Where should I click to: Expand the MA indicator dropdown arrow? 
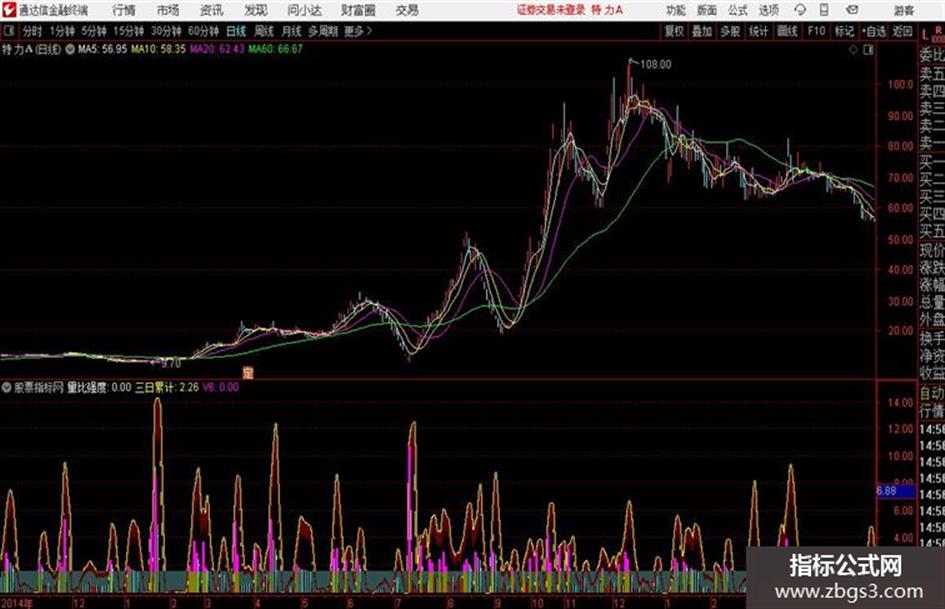(70, 49)
